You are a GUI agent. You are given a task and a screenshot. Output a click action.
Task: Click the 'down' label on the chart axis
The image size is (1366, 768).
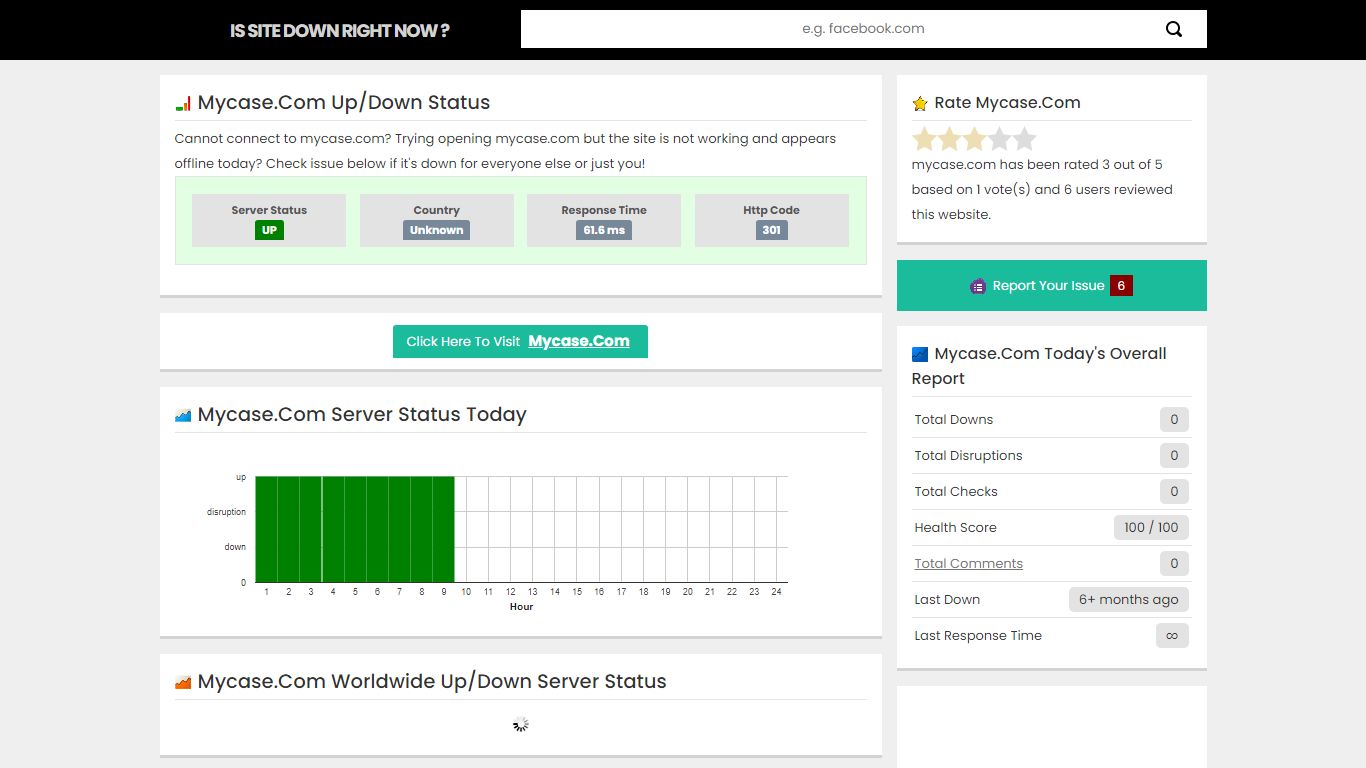coord(235,547)
